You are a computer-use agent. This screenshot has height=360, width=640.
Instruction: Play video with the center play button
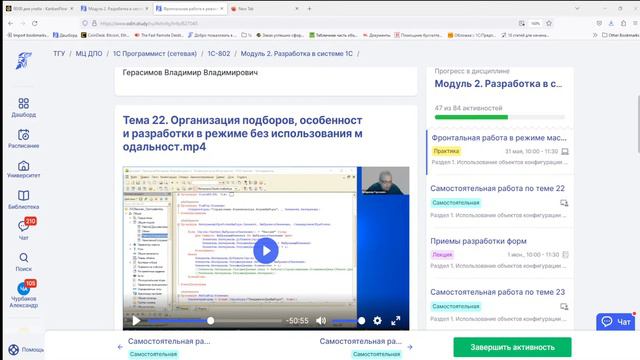point(266,251)
